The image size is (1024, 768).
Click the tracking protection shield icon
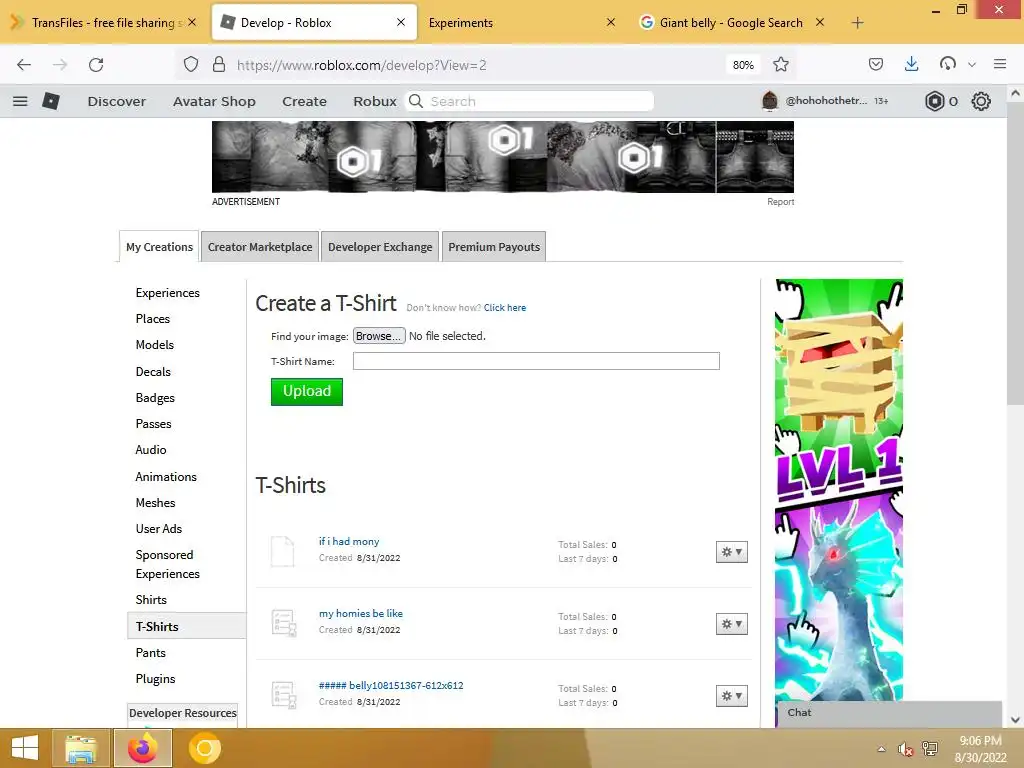pyautogui.click(x=191, y=64)
